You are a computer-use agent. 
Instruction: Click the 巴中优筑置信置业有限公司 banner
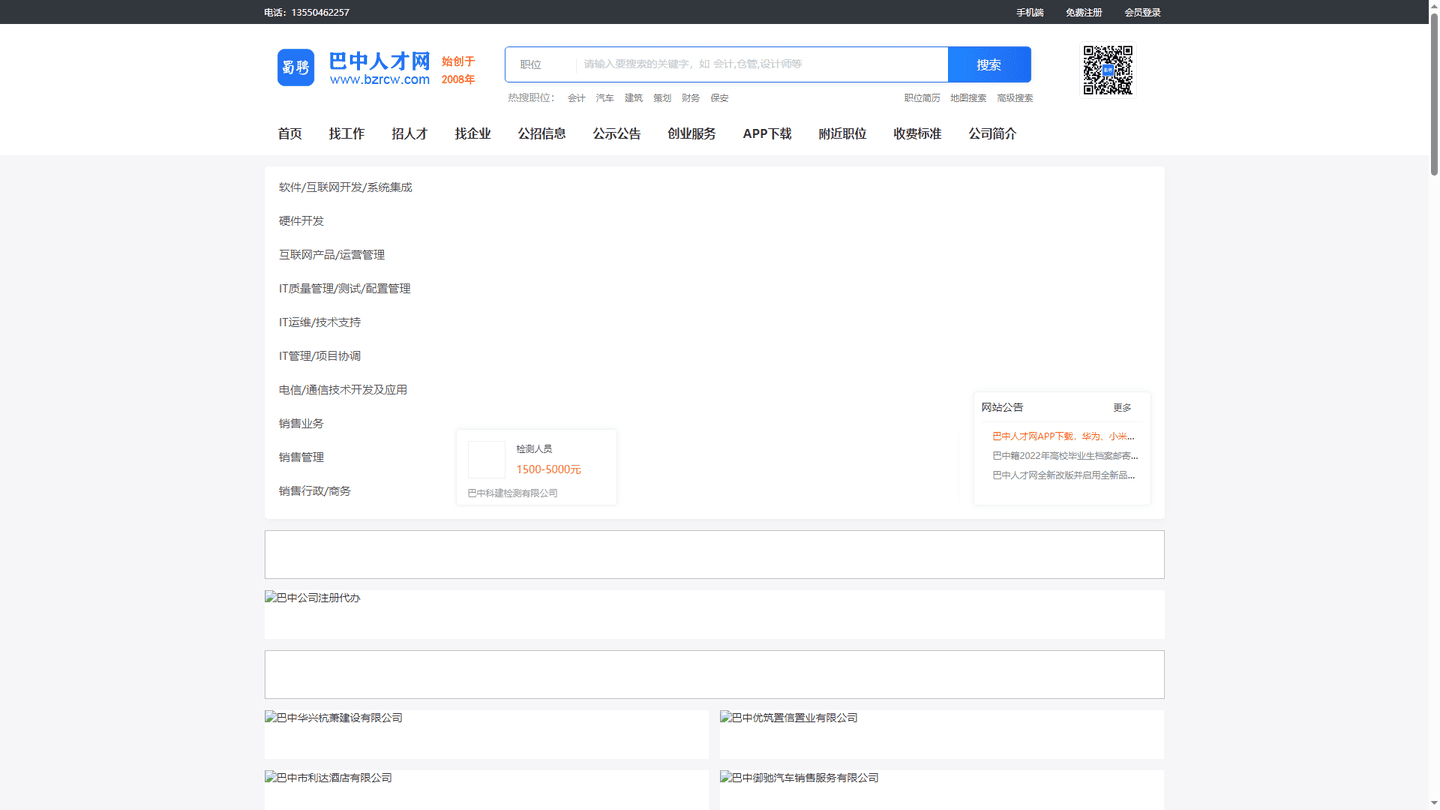pyautogui.click(x=942, y=734)
